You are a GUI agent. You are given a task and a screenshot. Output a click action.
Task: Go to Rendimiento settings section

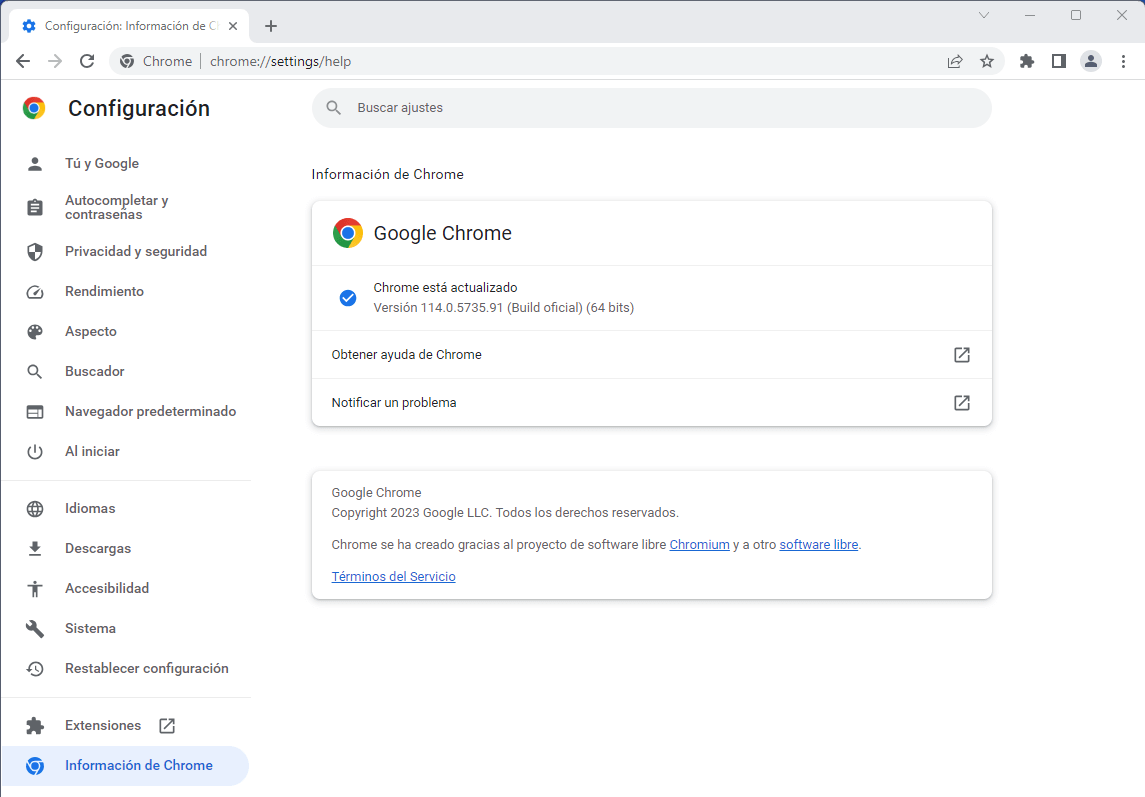pyautogui.click(x=104, y=291)
